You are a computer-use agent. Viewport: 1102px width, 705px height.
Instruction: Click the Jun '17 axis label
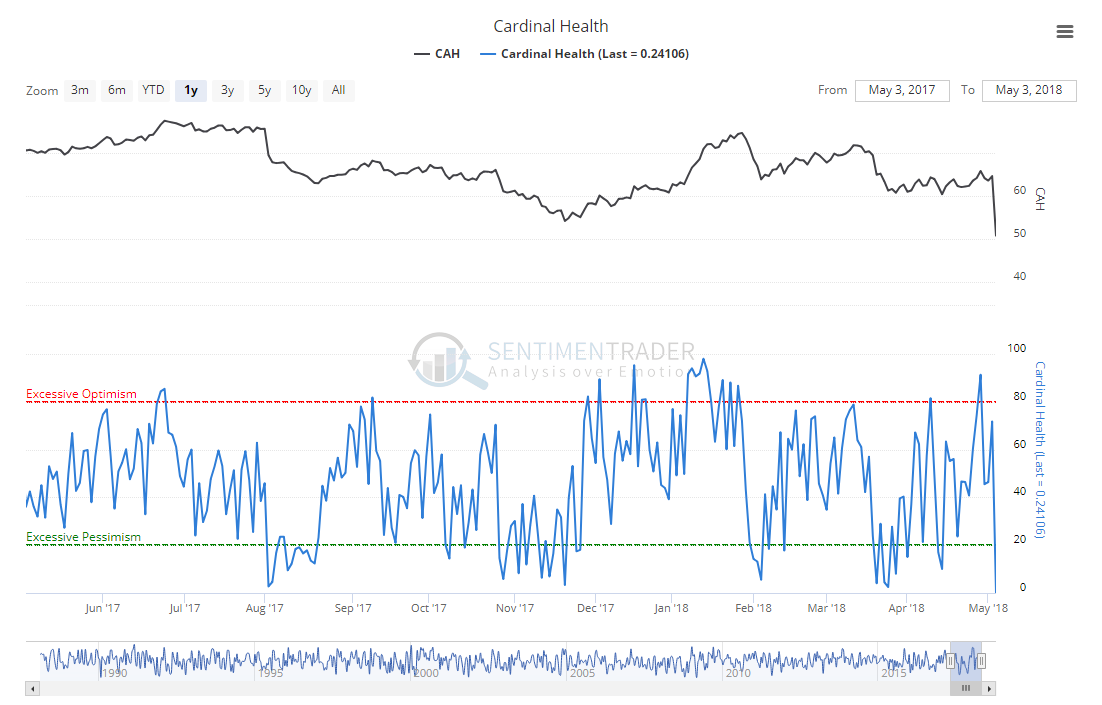click(x=103, y=608)
